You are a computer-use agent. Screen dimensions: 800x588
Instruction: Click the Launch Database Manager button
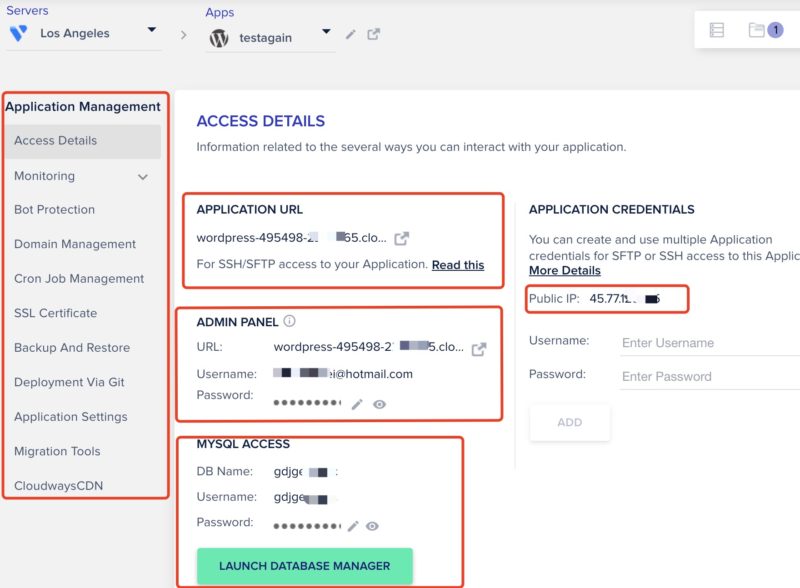[x=305, y=566]
